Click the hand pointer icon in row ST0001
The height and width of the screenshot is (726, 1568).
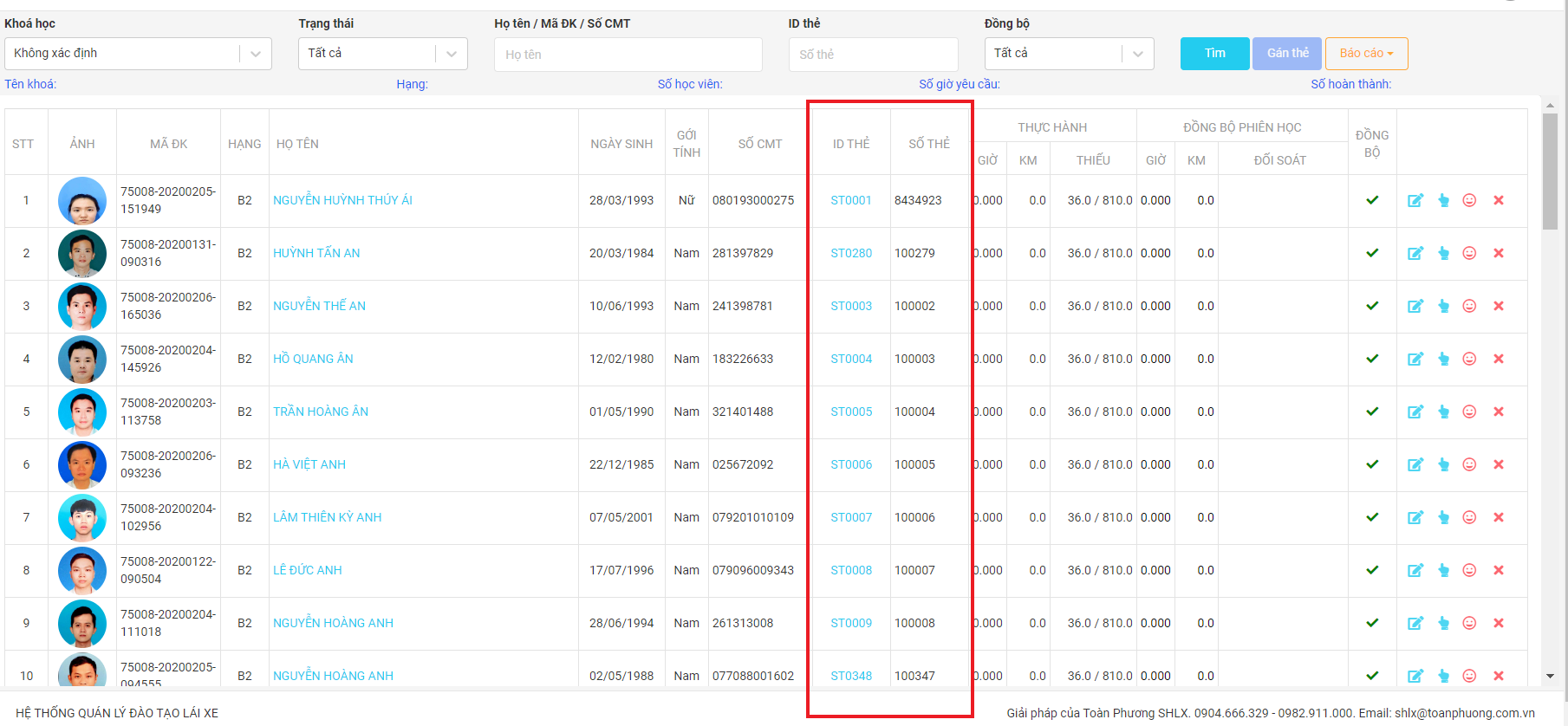click(1443, 200)
